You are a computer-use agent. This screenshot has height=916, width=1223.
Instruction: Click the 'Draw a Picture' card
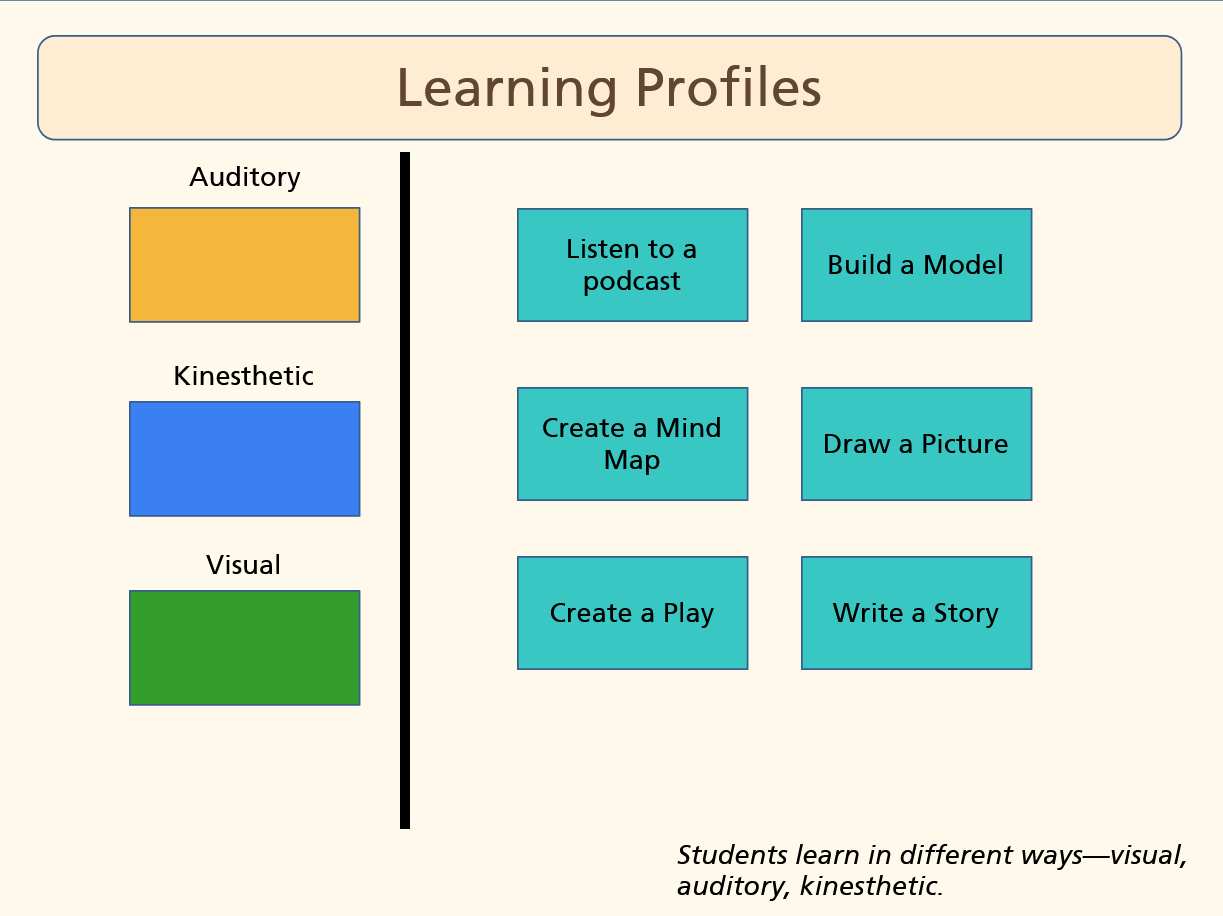(916, 444)
